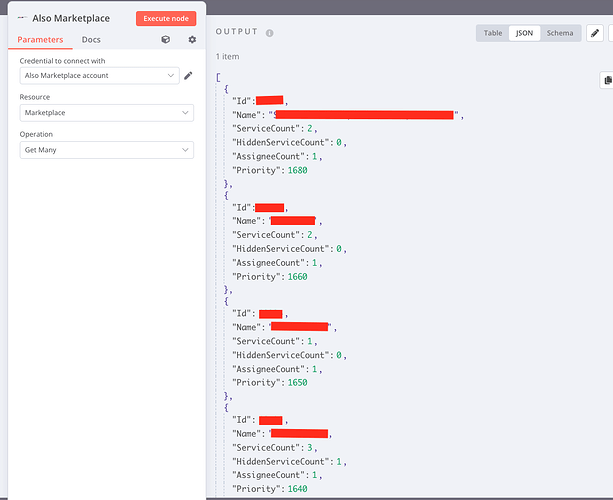Open the Docs tab
Screen dimensions: 613x500
pos(91,39)
